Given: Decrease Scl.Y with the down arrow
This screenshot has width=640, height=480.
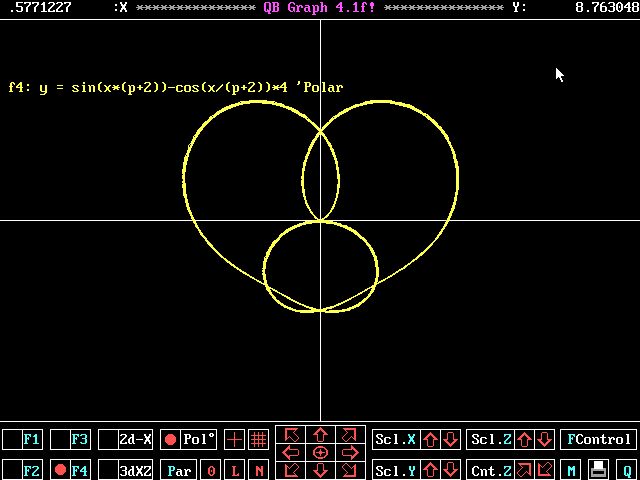Looking at the screenshot, I should (450, 470).
